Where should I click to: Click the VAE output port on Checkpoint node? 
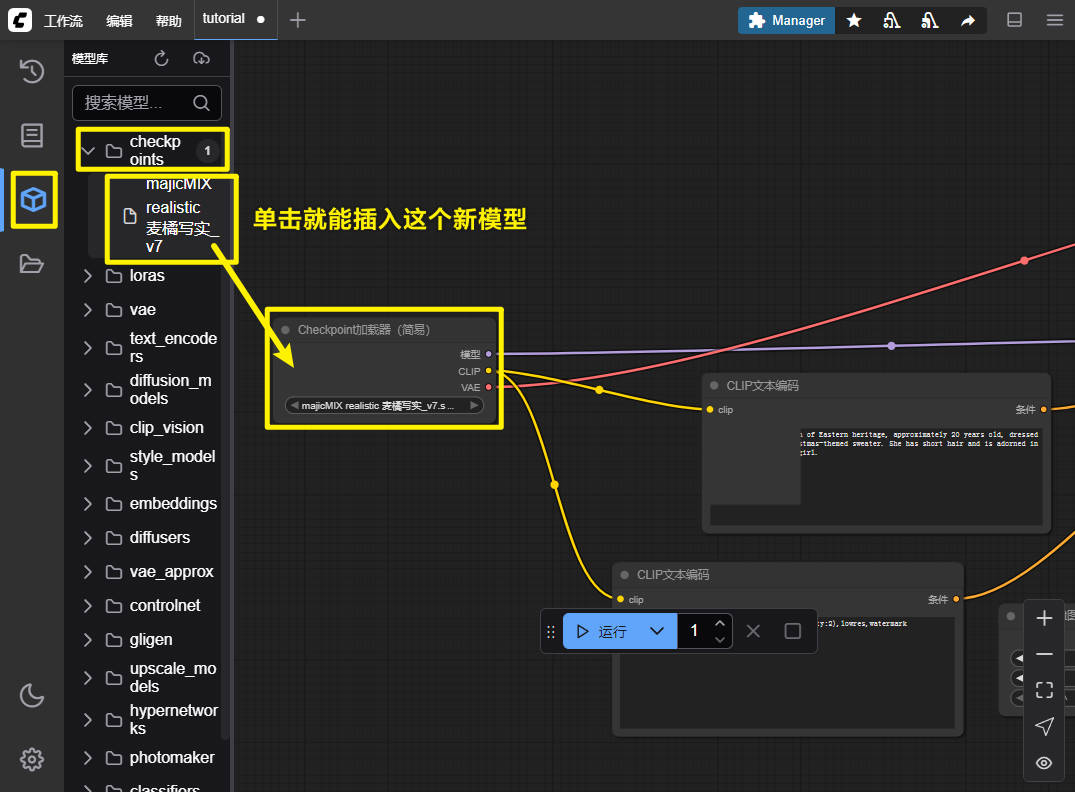point(488,387)
